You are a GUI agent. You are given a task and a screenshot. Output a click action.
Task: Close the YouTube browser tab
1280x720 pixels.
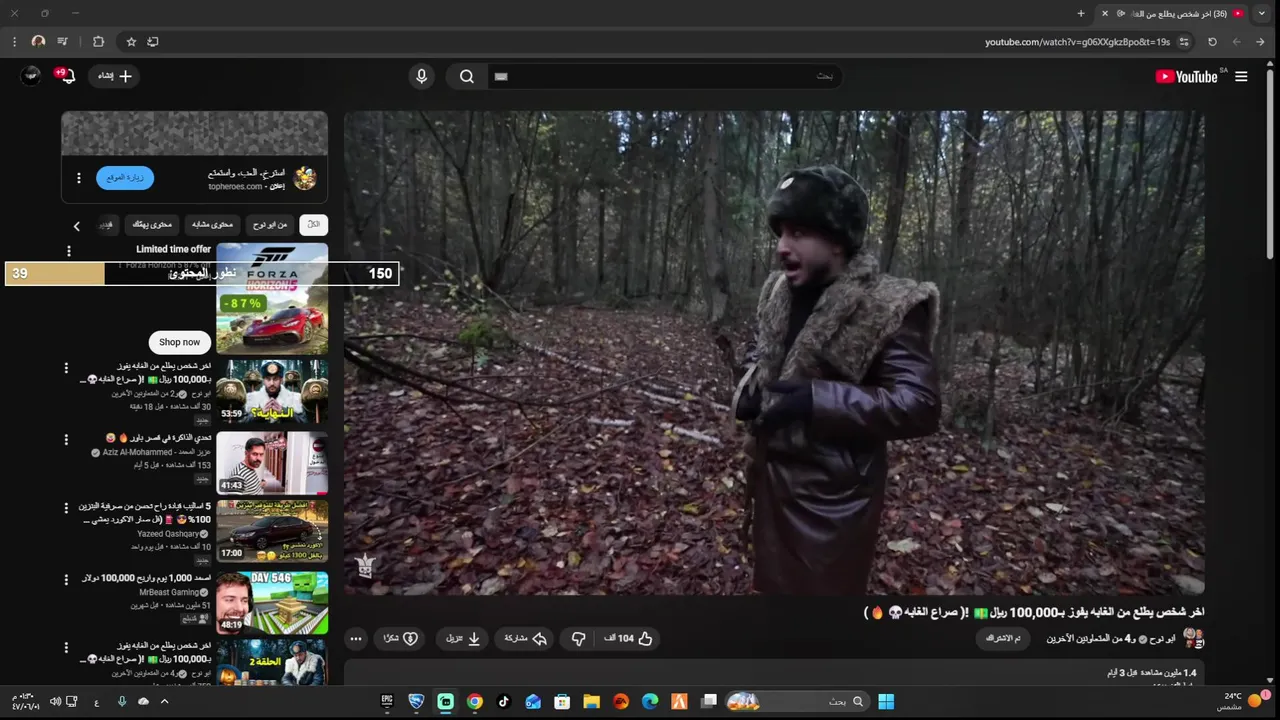(1105, 13)
